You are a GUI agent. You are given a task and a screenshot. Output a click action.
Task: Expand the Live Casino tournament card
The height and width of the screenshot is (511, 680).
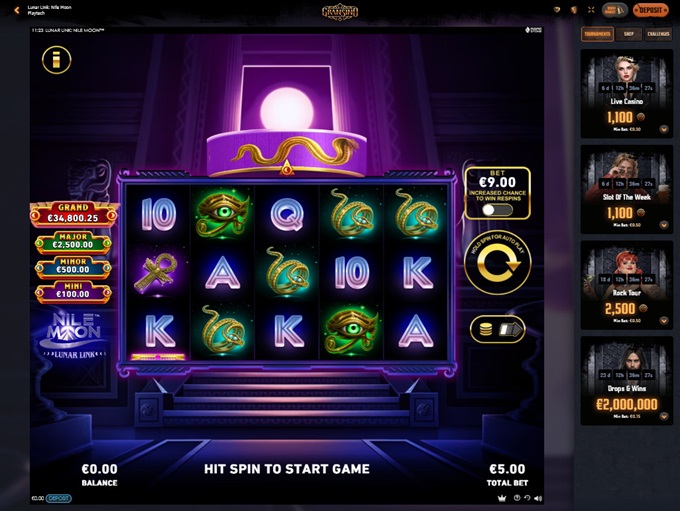pos(664,129)
